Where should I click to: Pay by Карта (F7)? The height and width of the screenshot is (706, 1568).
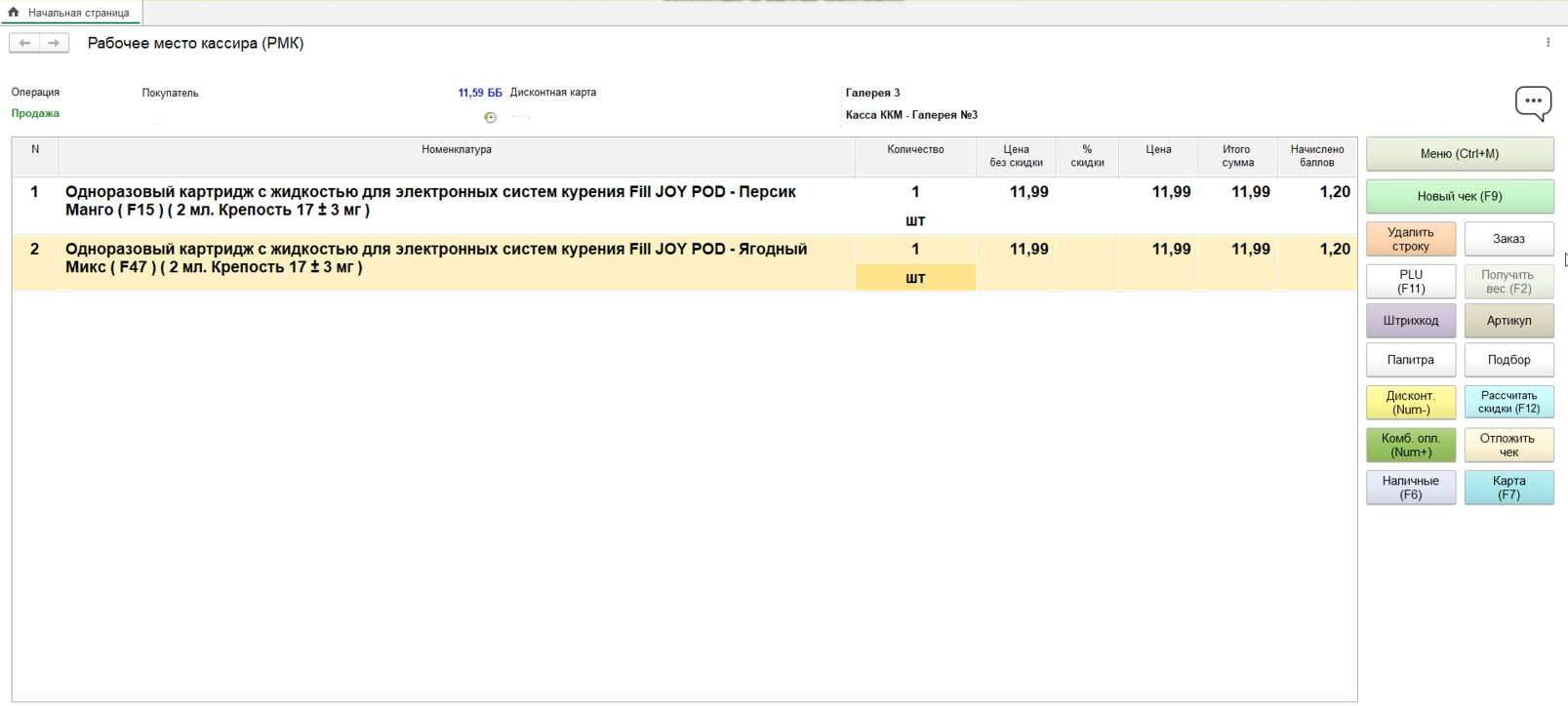coord(1508,488)
